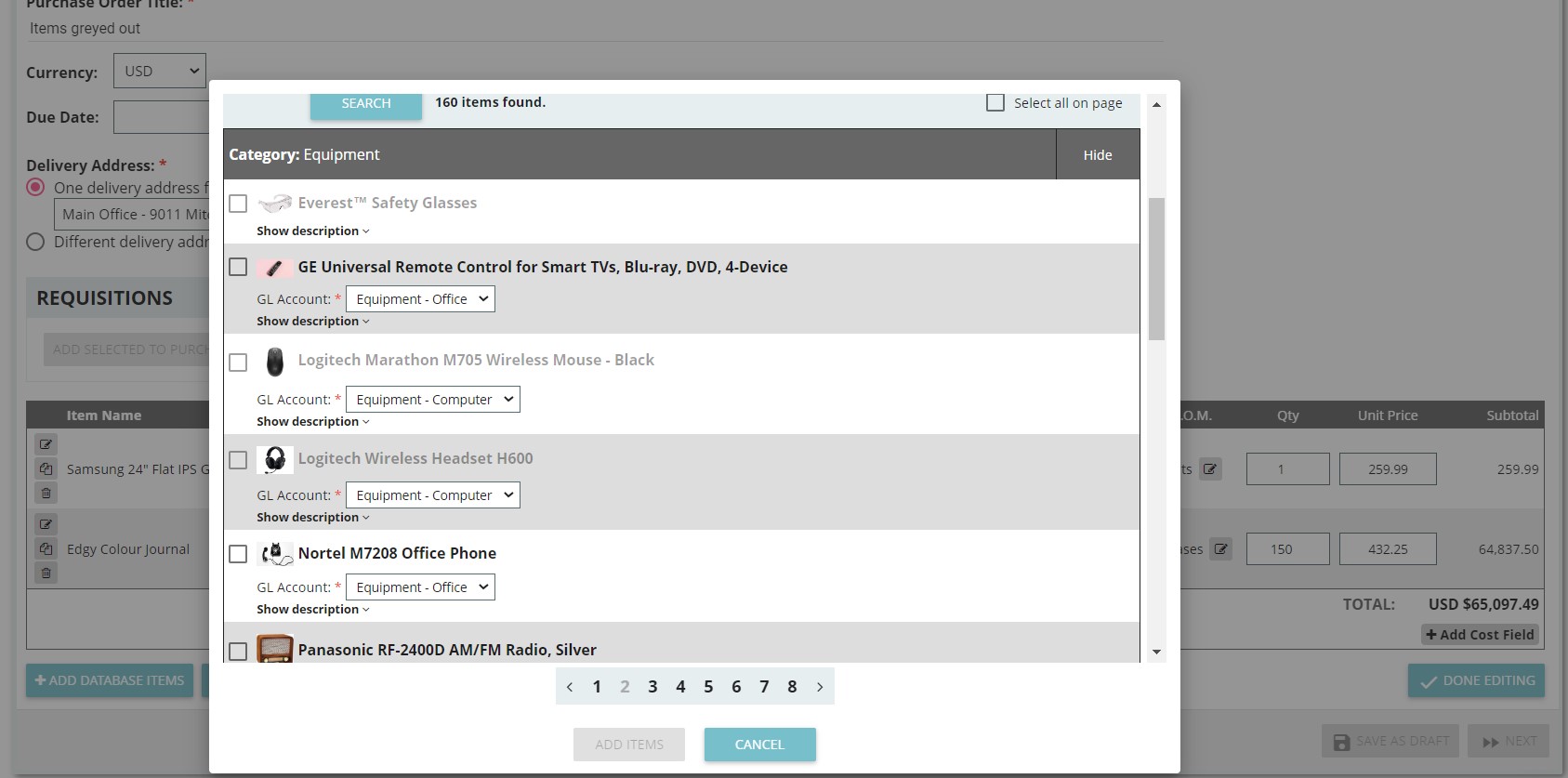
Task: Hide the Equipment category
Action: (x=1098, y=154)
